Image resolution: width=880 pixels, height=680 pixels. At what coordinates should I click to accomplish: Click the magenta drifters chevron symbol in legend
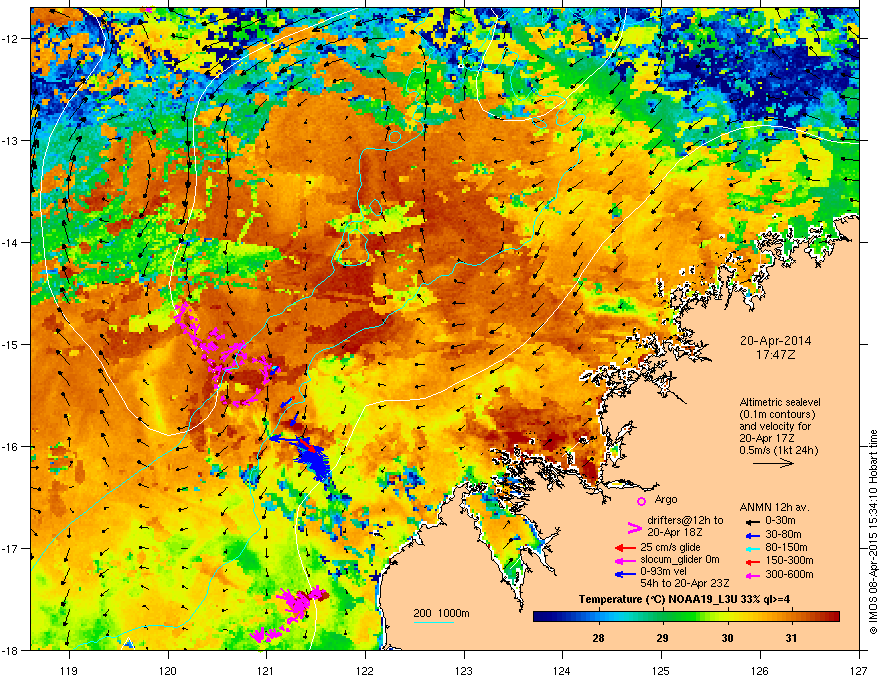pyautogui.click(x=634, y=527)
